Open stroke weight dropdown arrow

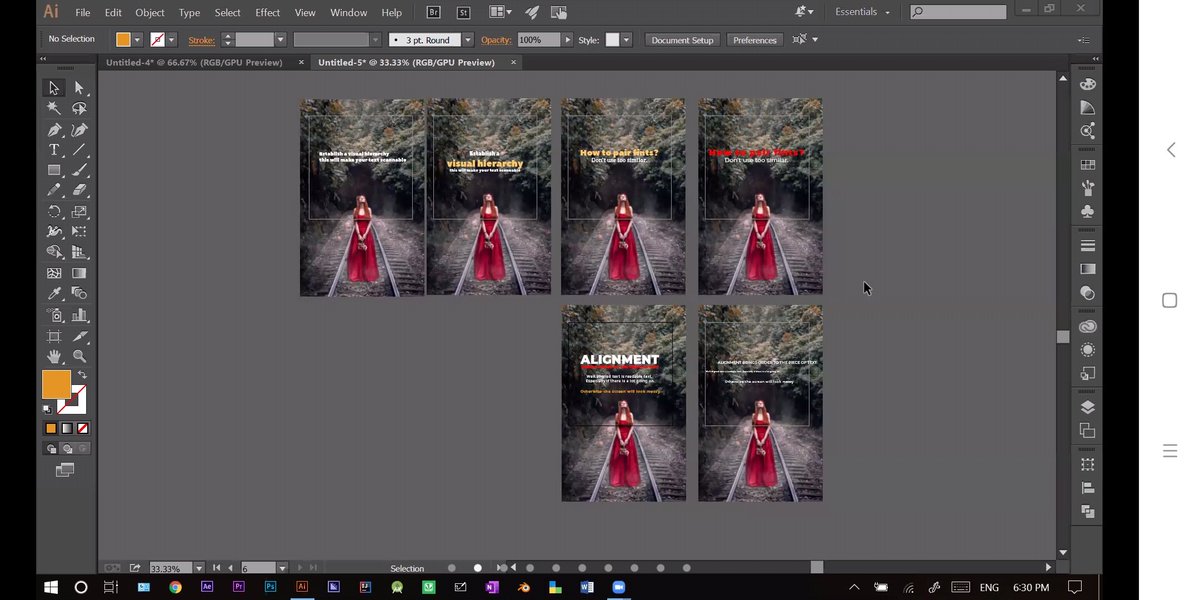tap(281, 40)
